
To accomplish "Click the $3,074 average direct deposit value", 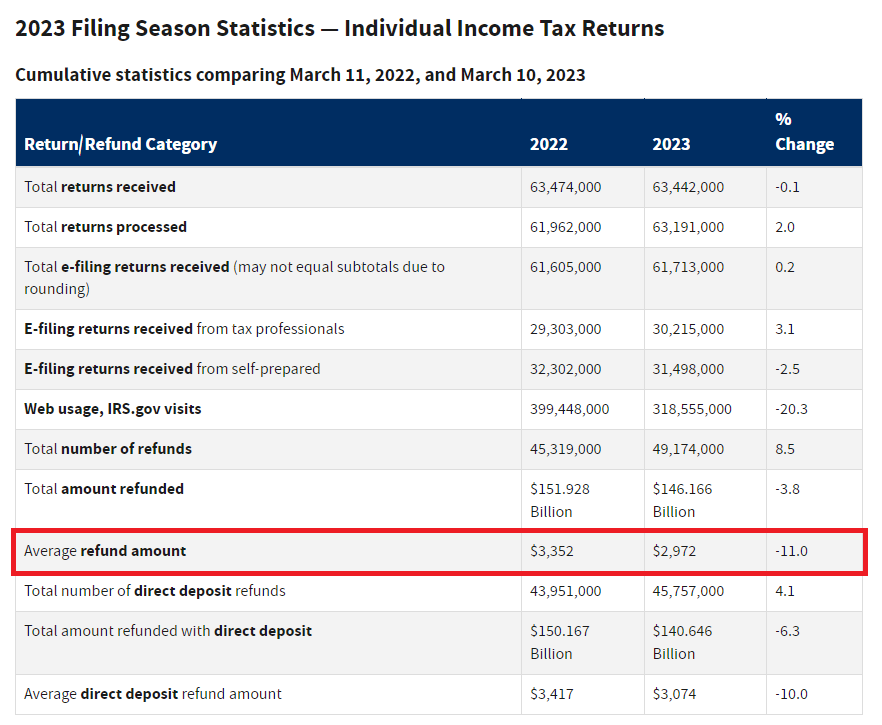I will click(x=672, y=694).
